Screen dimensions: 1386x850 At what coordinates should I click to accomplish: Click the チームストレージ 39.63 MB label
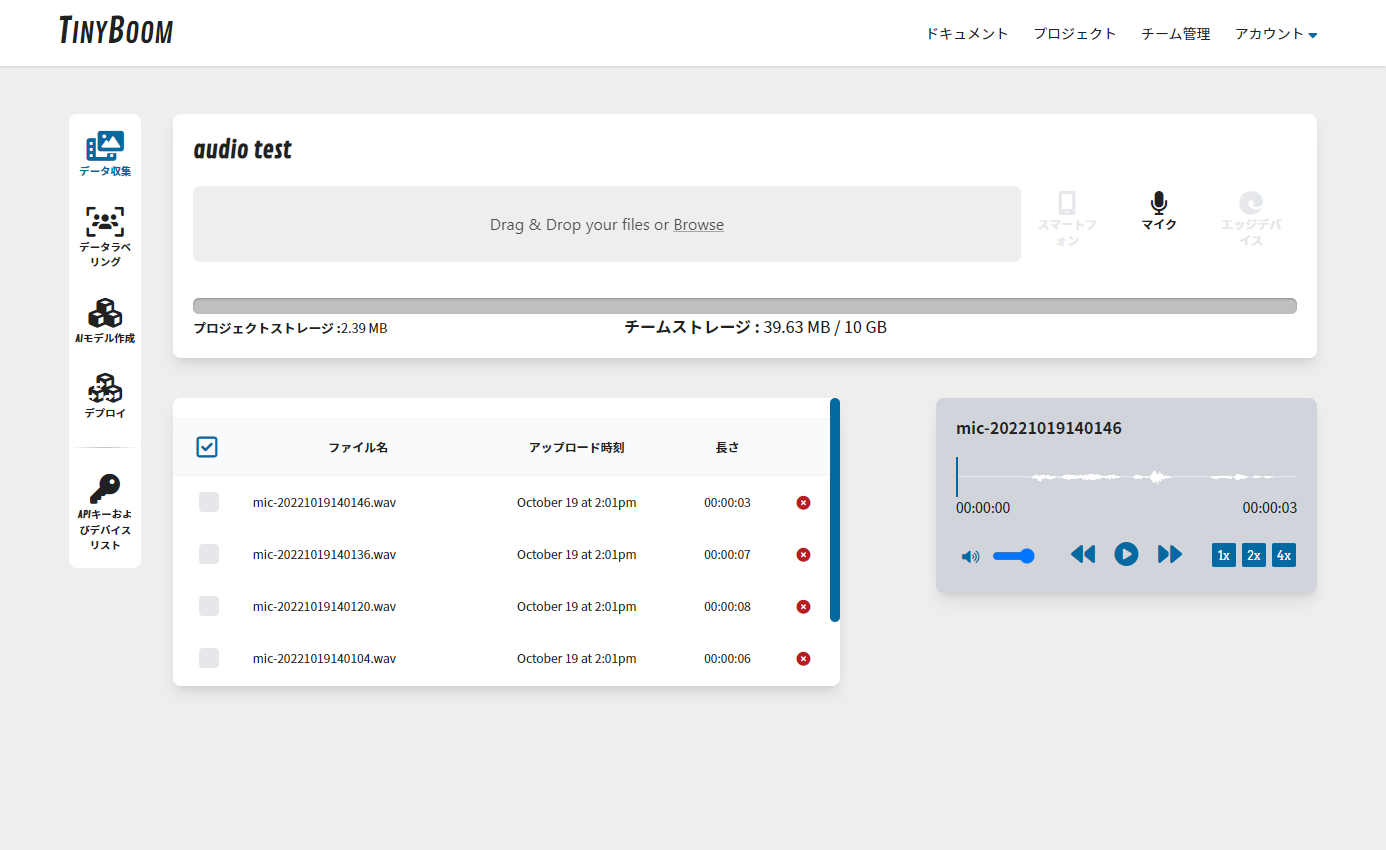pos(756,327)
